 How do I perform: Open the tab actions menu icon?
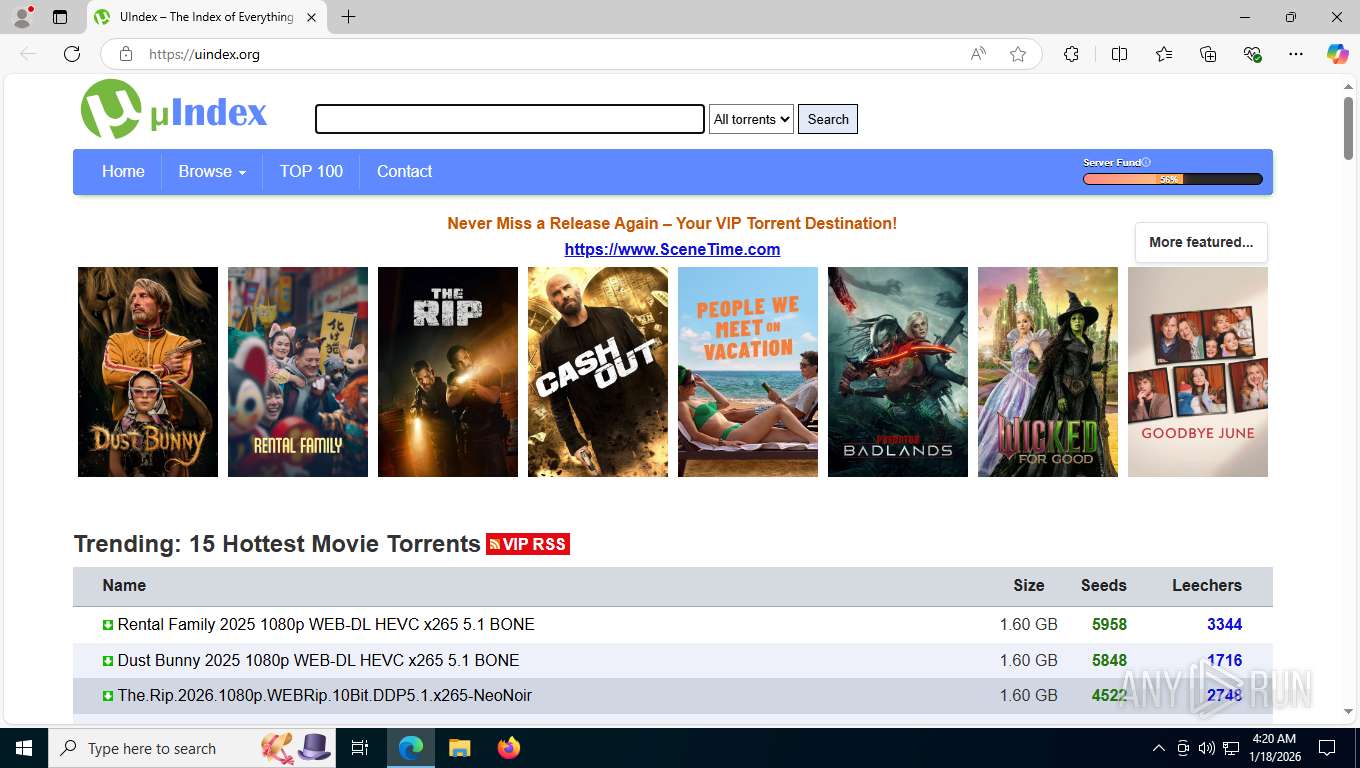[x=60, y=17]
